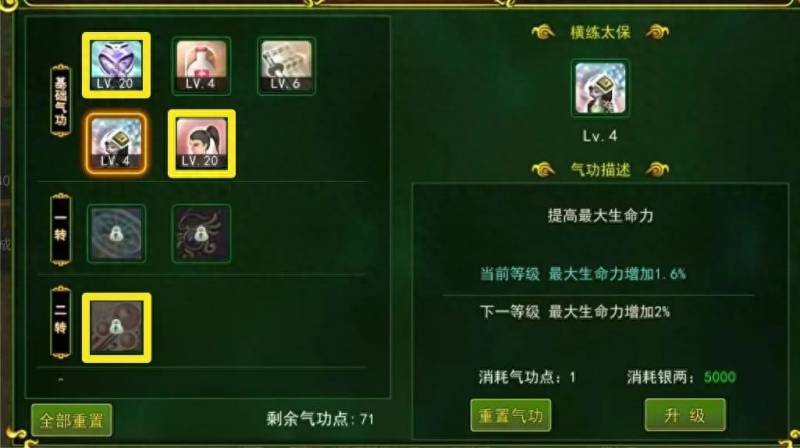
Task: Select the locked 二转 skill icon
Action: click(116, 328)
